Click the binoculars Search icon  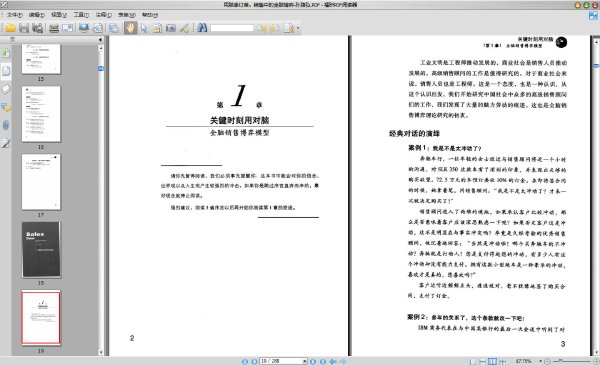click(202, 28)
